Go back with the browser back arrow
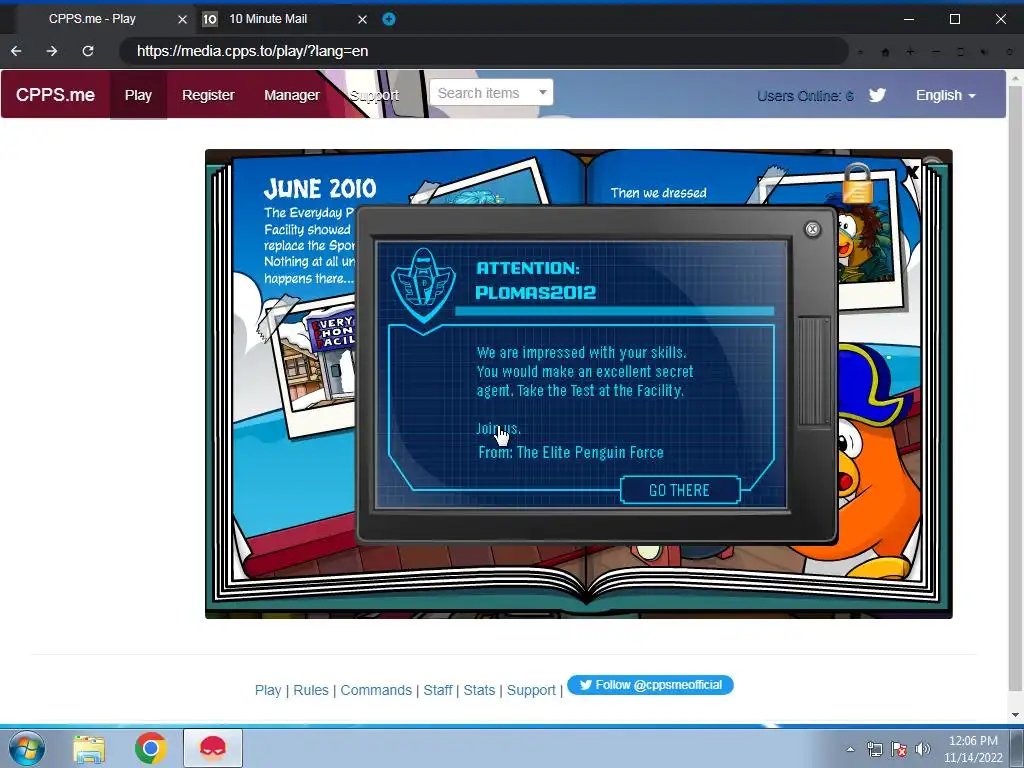This screenshot has width=1024, height=768. [16, 51]
